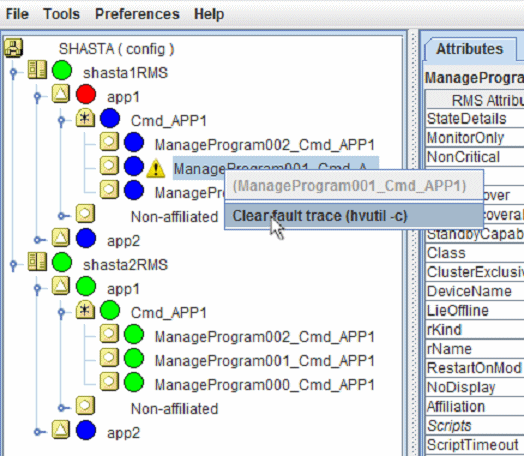
Task: Click the rName attribute row
Action: 475,349
